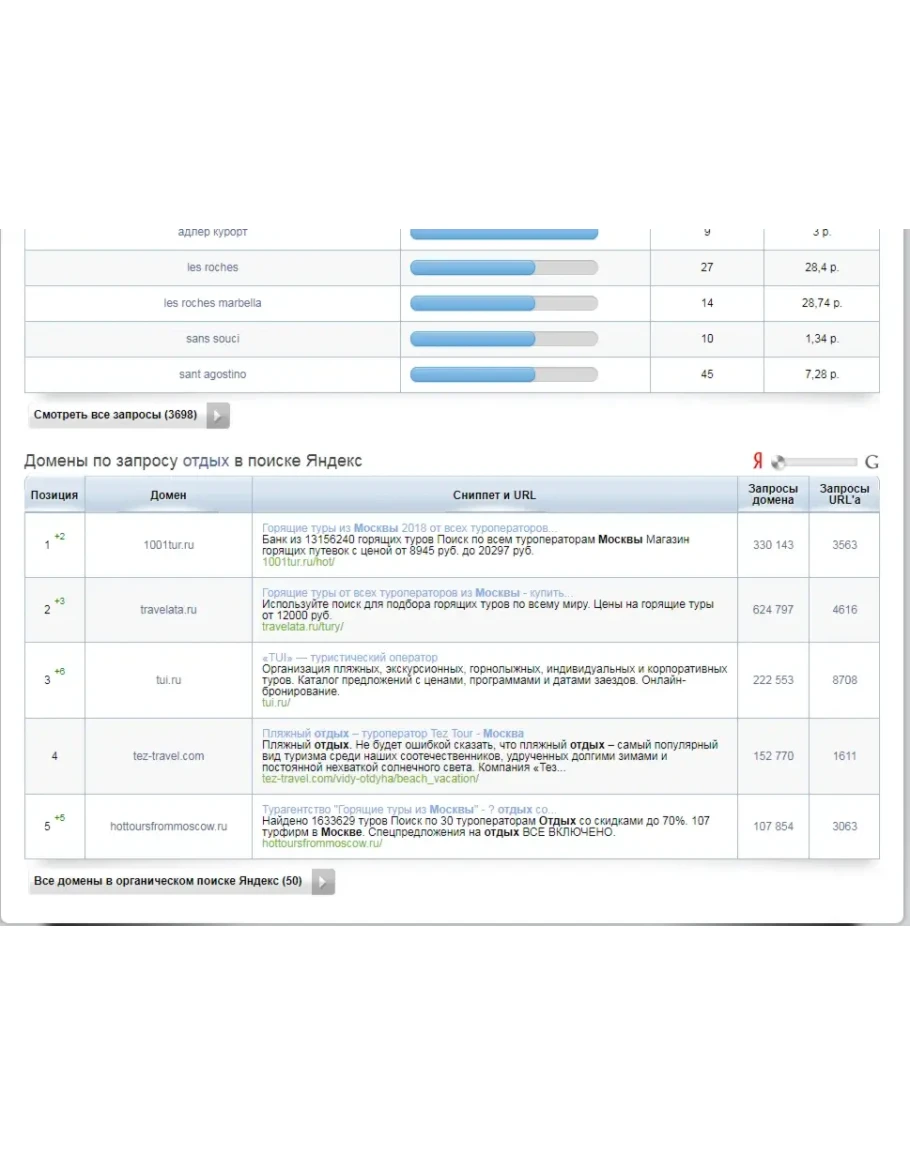Click the Google 'G' icon

(871, 462)
